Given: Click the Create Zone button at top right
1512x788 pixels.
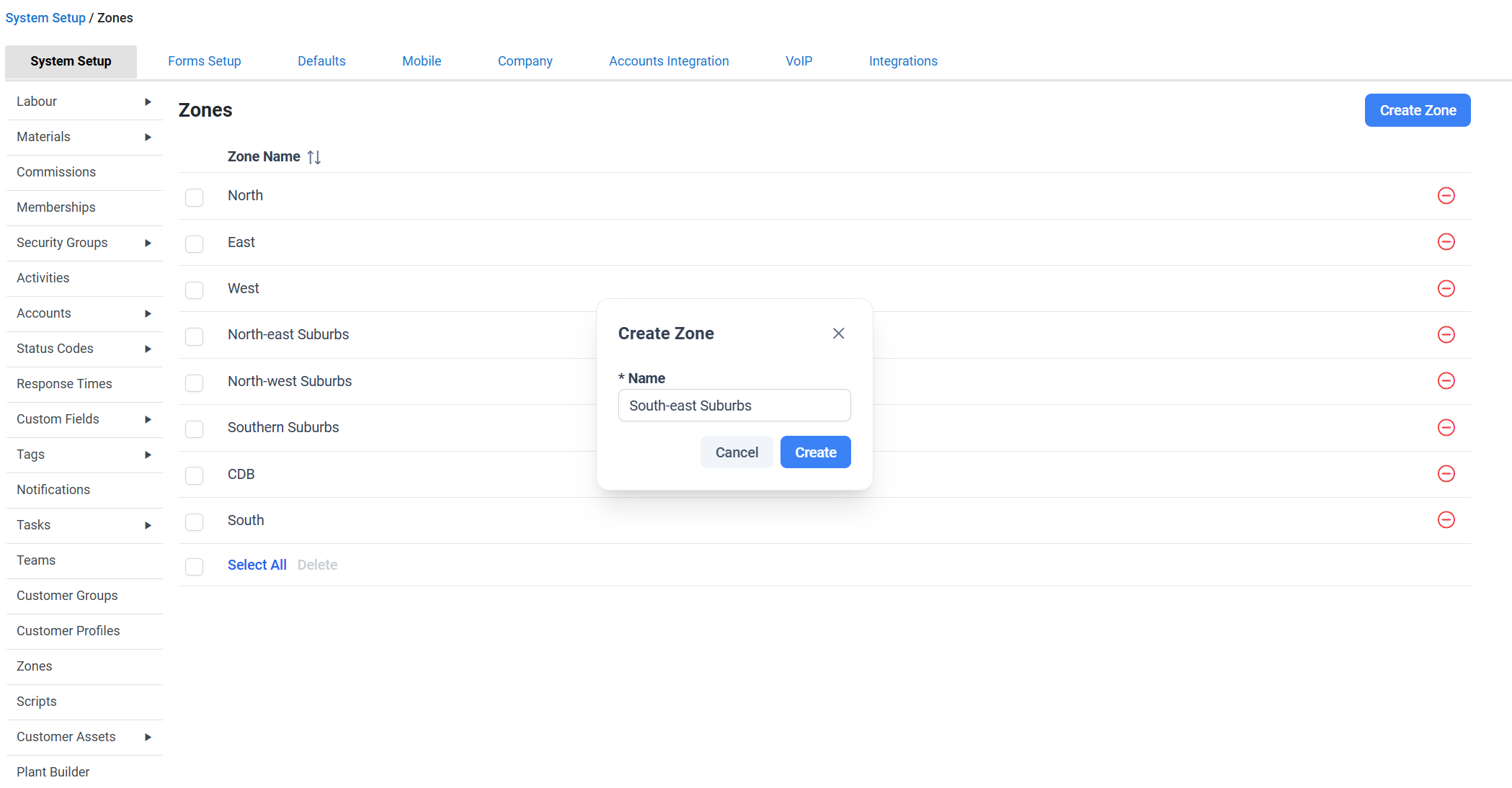Looking at the screenshot, I should [x=1418, y=110].
